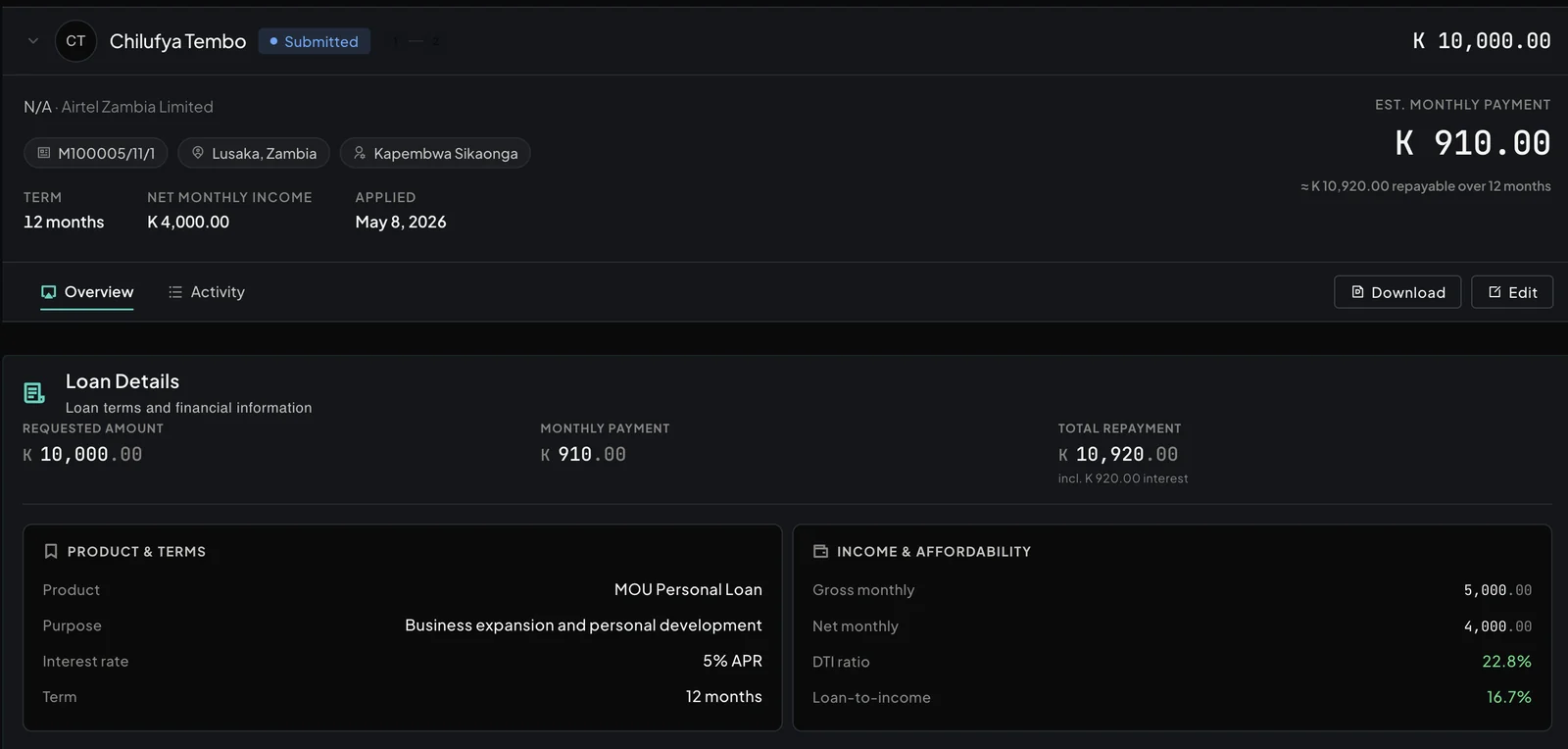Image resolution: width=1568 pixels, height=749 pixels.
Task: Click the 'N/A · Airtel Zambia Limited' line
Action: [119, 107]
